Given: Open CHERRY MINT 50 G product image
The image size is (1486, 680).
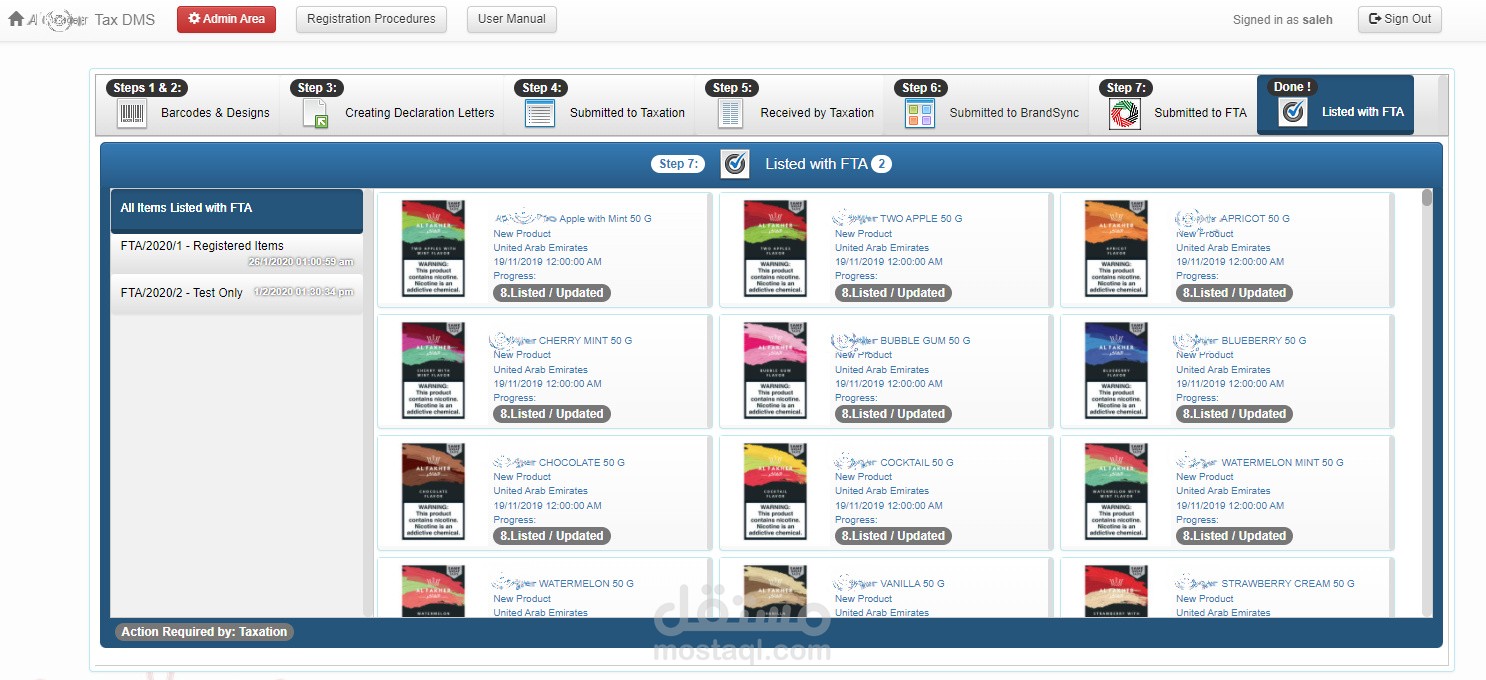Looking at the screenshot, I should click(x=433, y=370).
